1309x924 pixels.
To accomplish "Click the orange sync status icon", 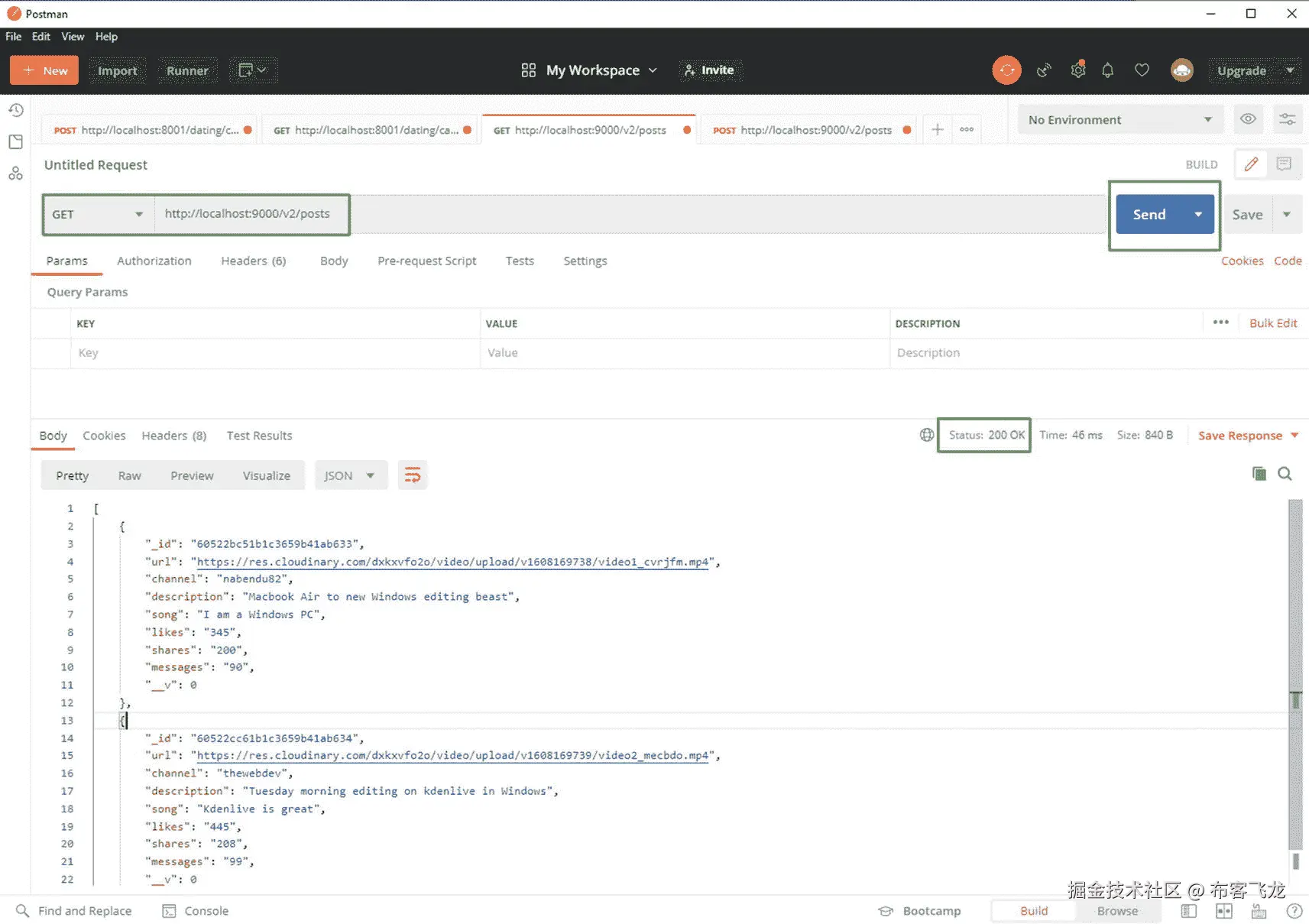I will 1006,70.
